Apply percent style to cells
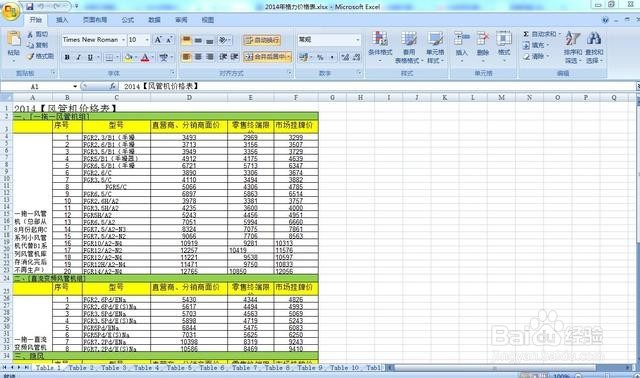Viewport: 640px width, 378px height. pyautogui.click(x=320, y=57)
